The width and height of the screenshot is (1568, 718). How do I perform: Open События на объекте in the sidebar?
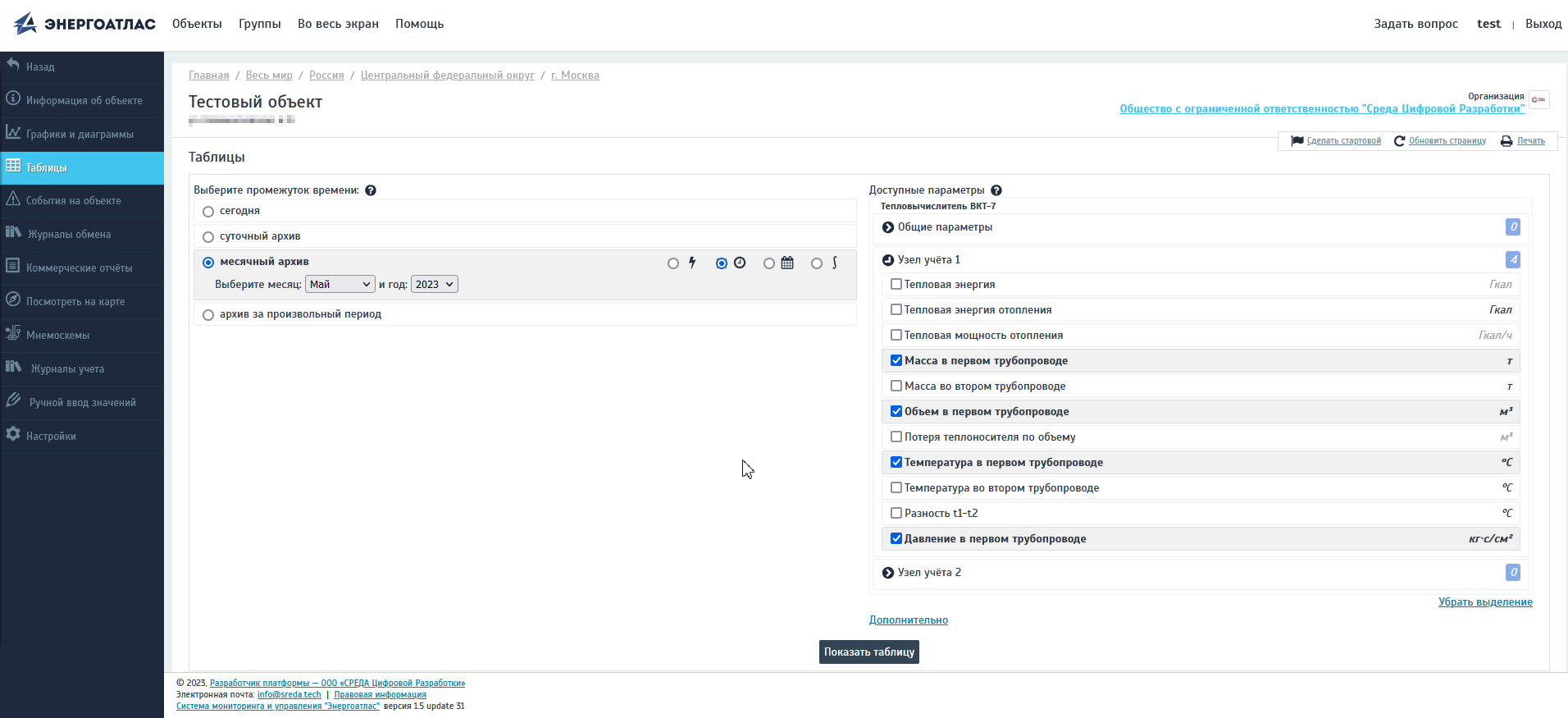tap(73, 200)
